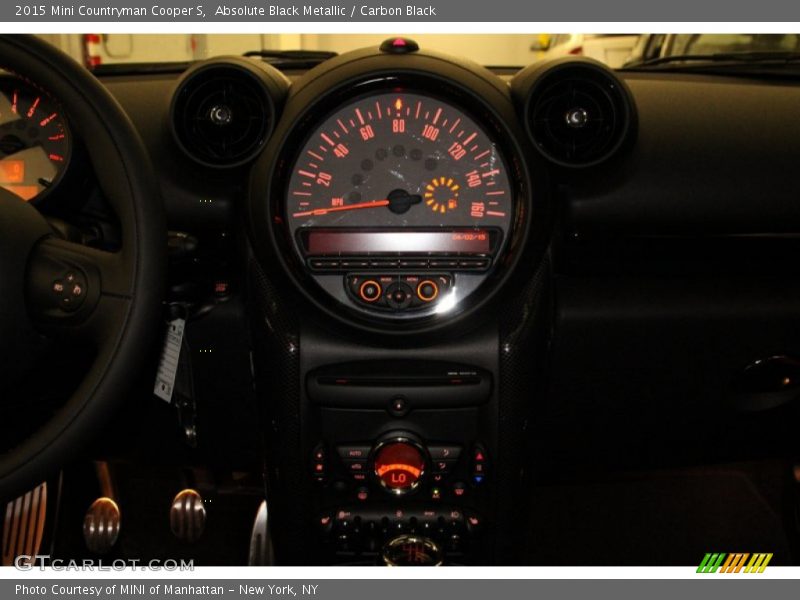Adjust the left round dashboard air vent
The image size is (800, 600).
click(x=221, y=115)
